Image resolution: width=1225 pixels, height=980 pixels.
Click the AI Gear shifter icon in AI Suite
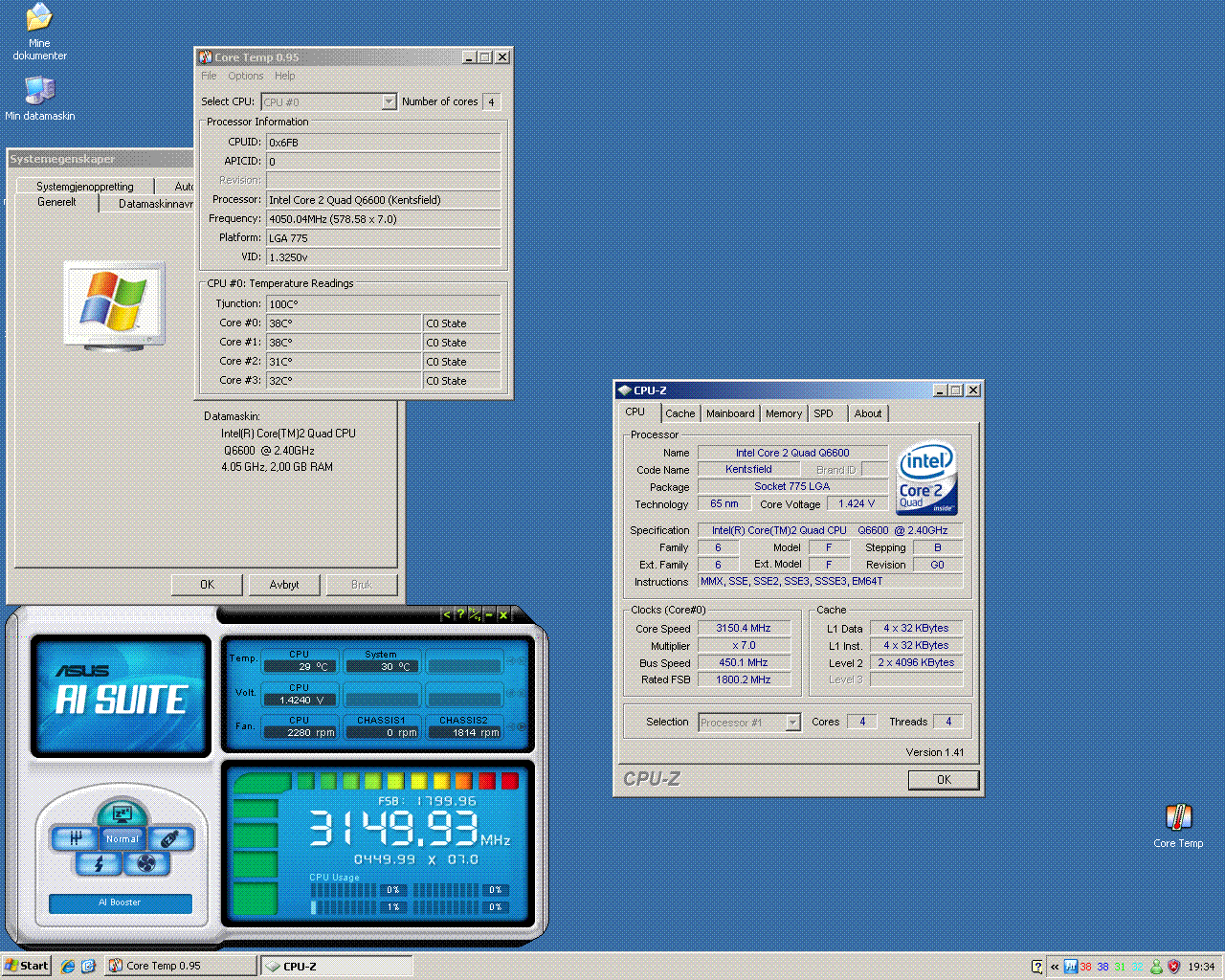pyautogui.click(x=75, y=838)
